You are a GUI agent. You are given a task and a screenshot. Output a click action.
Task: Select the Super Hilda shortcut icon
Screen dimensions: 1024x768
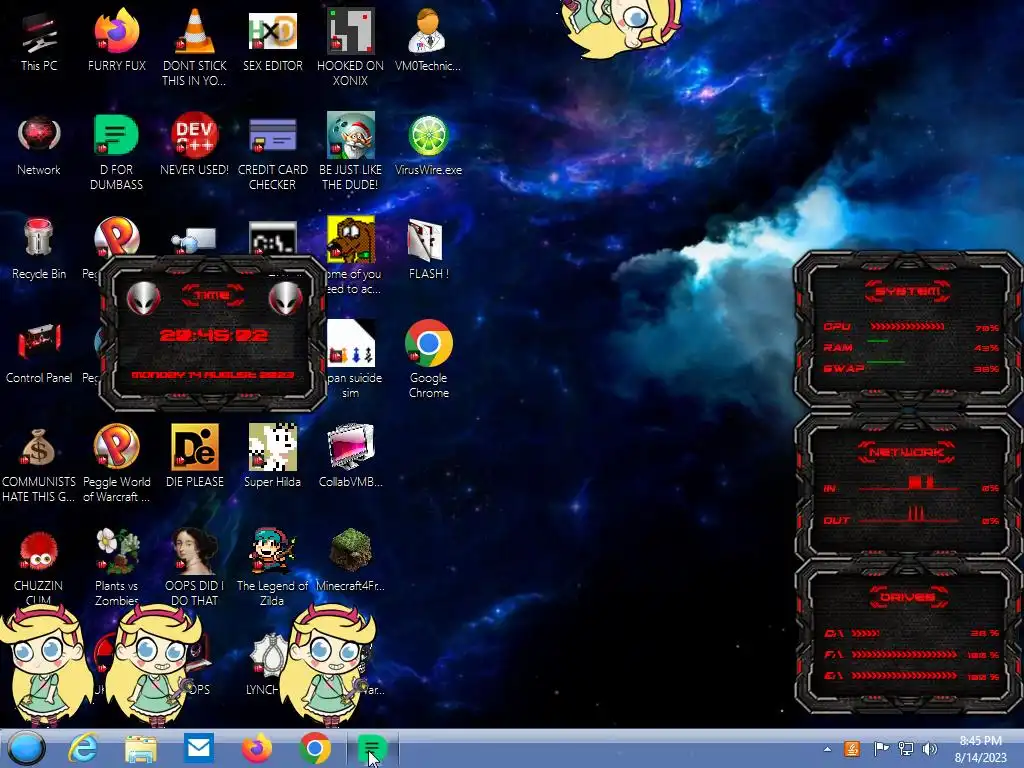pos(272,447)
